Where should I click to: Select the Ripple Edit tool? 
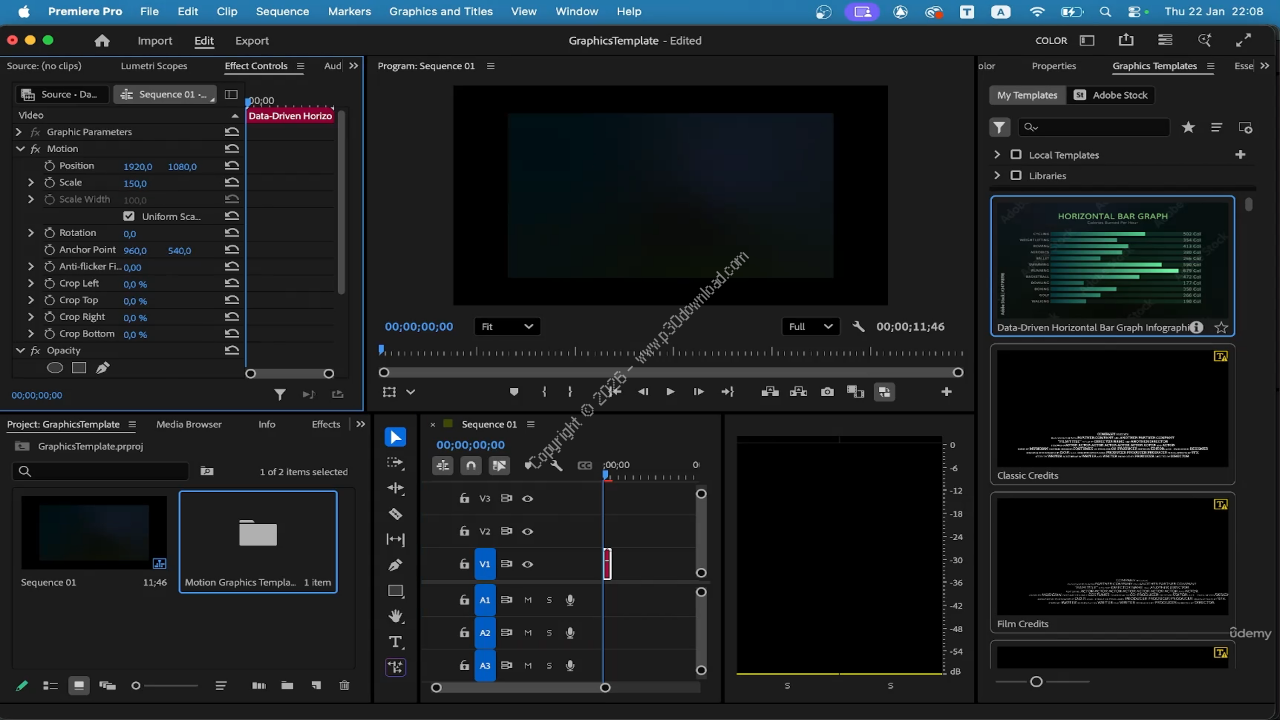[x=396, y=488]
